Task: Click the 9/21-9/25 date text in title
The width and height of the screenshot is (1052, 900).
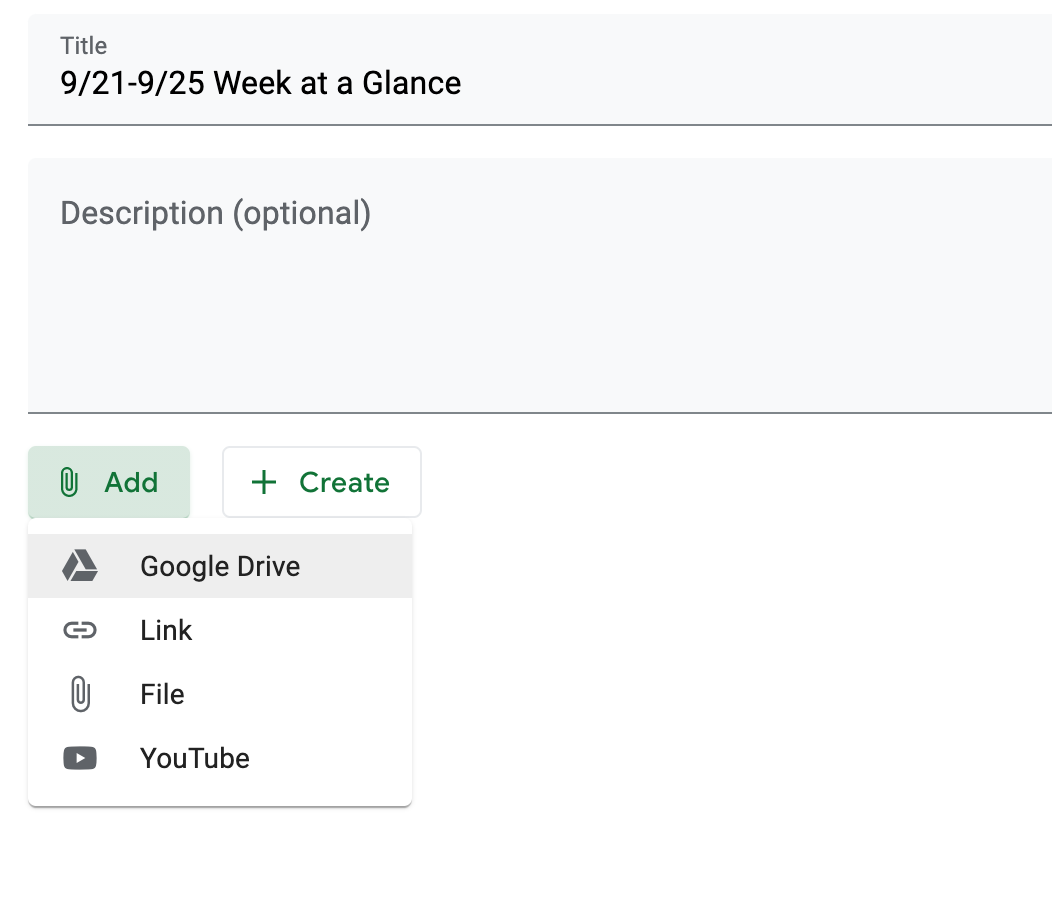Action: pos(132,83)
